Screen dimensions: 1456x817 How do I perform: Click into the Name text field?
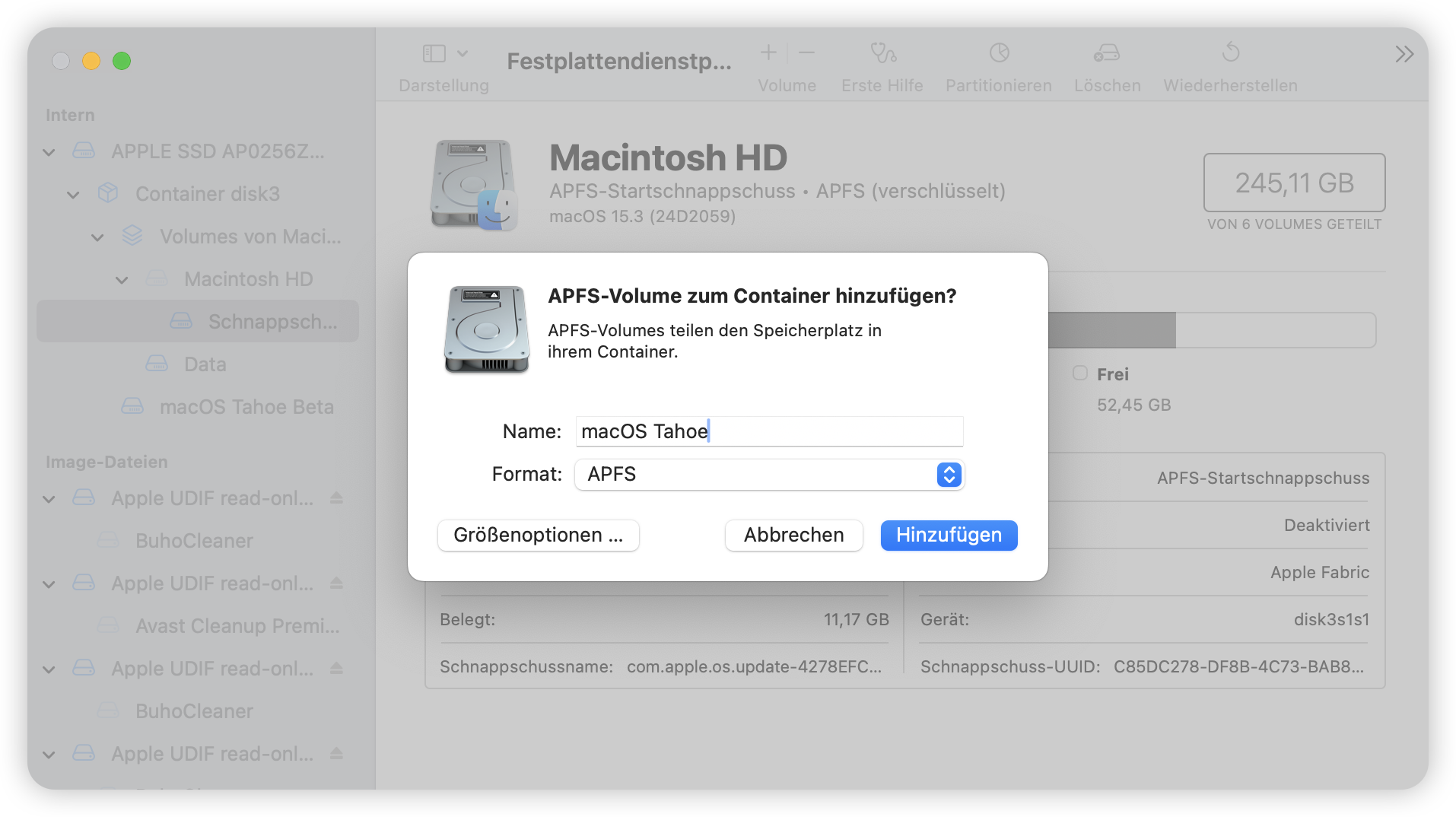click(x=769, y=431)
